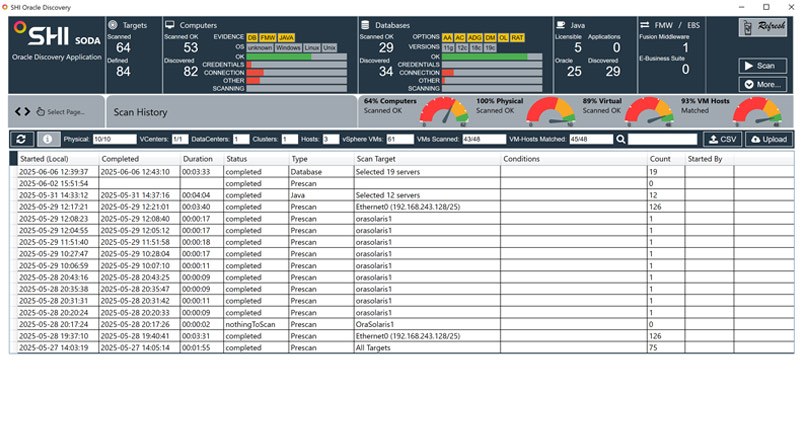Click the SHI SODA logo
The width and height of the screenshot is (800, 438).
(57, 35)
